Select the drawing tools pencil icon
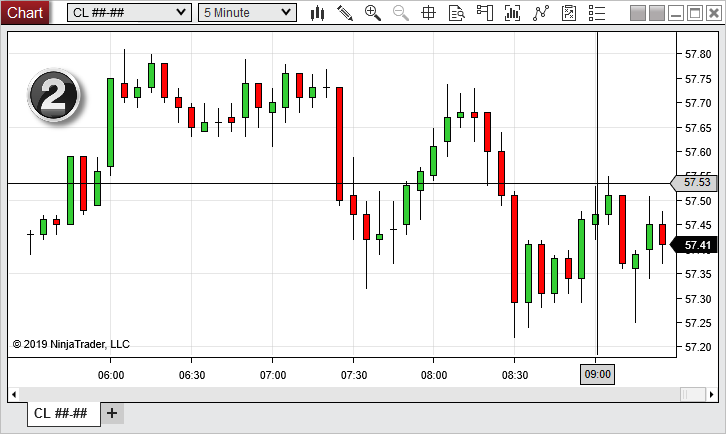 pyautogui.click(x=345, y=13)
